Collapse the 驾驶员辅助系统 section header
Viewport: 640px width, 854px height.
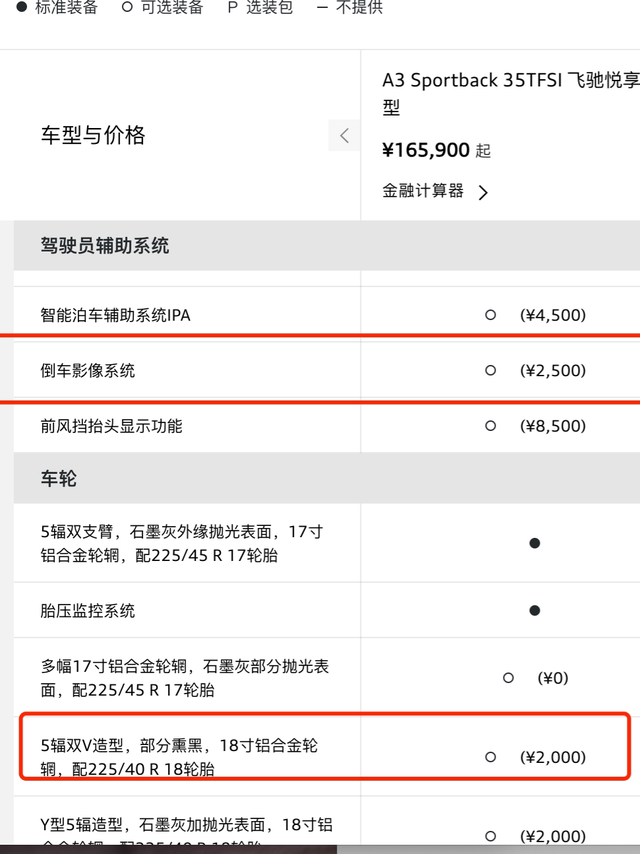(105, 246)
